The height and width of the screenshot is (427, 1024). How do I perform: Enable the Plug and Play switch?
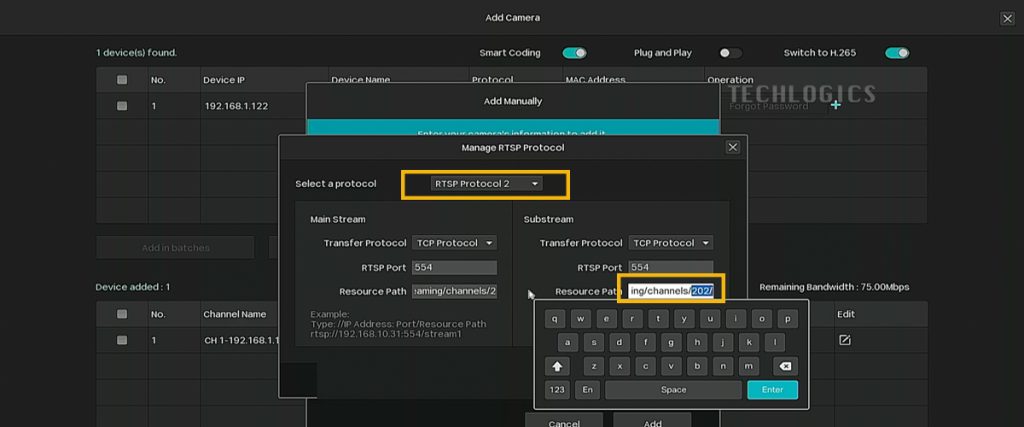click(x=730, y=53)
